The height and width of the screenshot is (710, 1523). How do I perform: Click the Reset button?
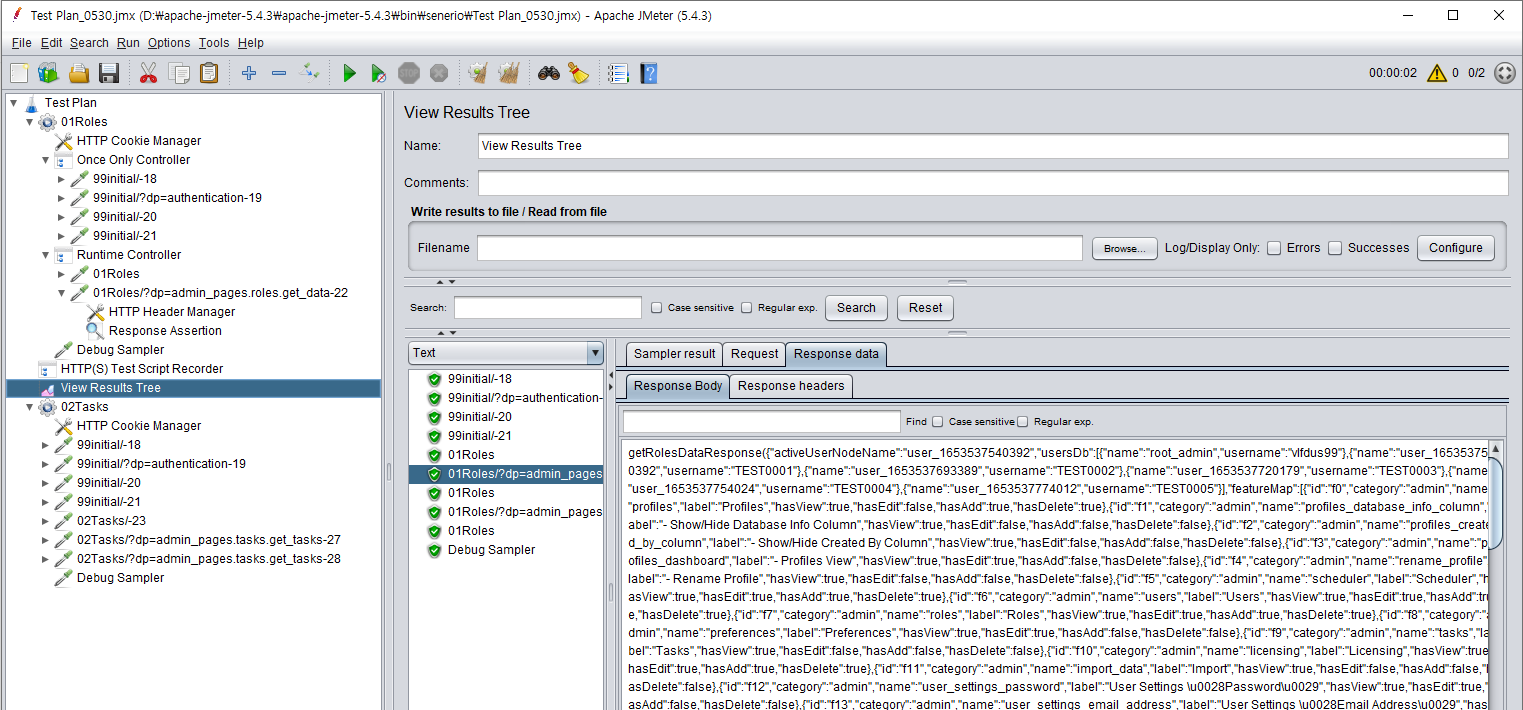pyautogui.click(x=925, y=308)
